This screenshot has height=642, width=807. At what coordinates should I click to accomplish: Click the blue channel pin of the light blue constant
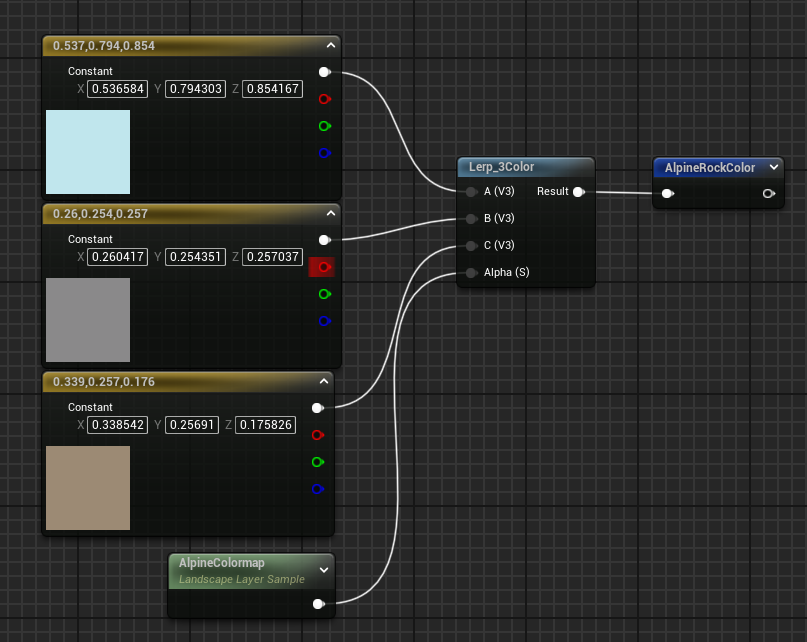click(x=322, y=153)
